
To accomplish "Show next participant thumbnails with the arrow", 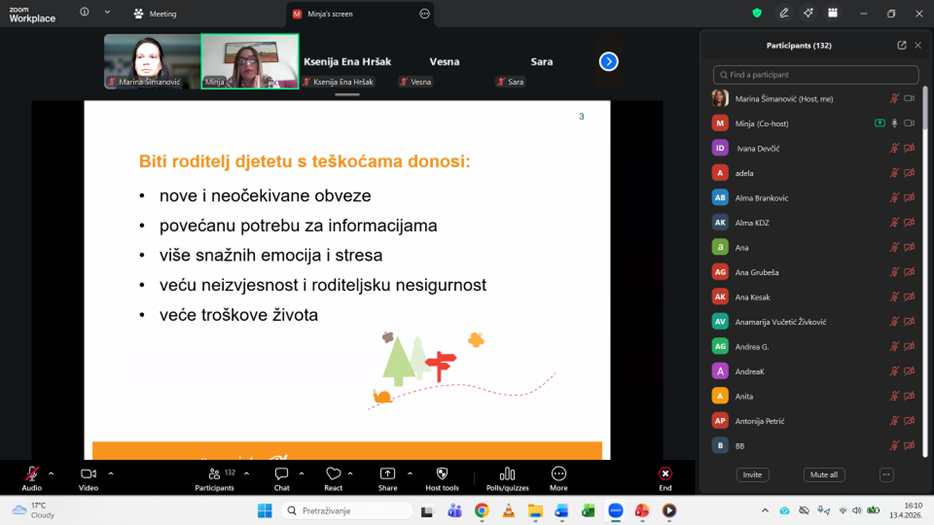I will (608, 62).
